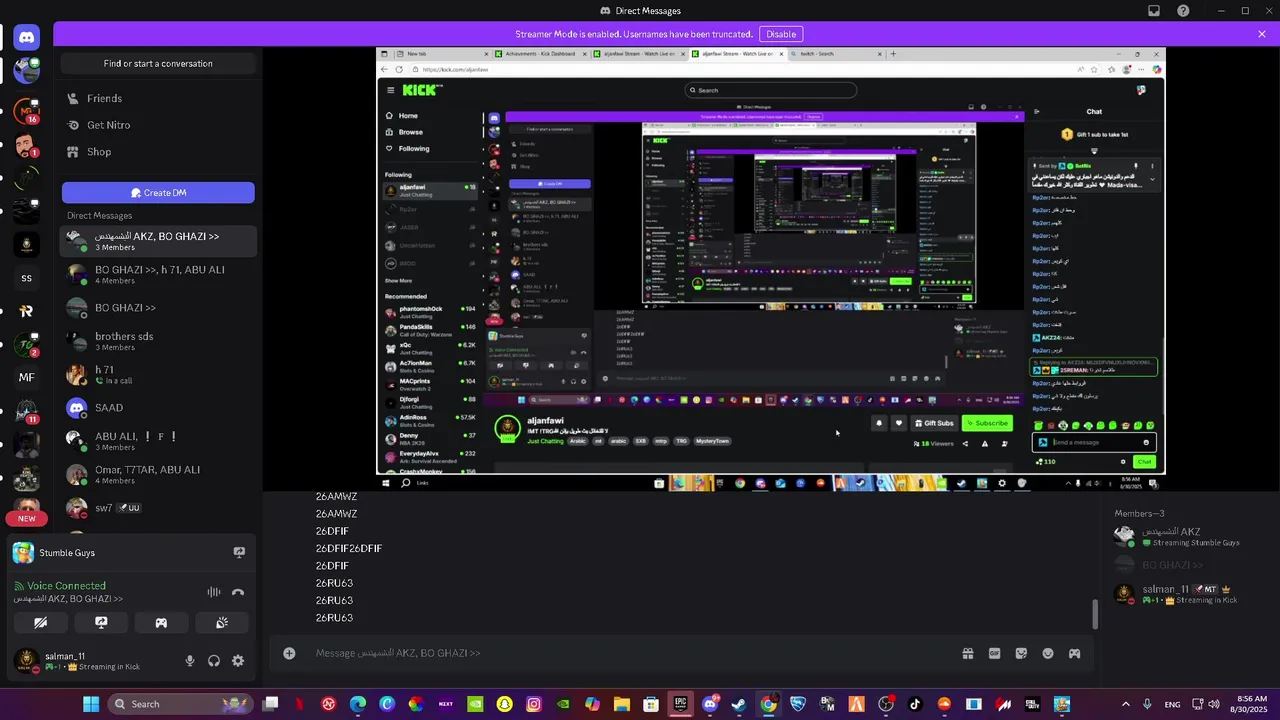Open Steam from the taskbar
The image size is (1280, 720).
(739, 704)
